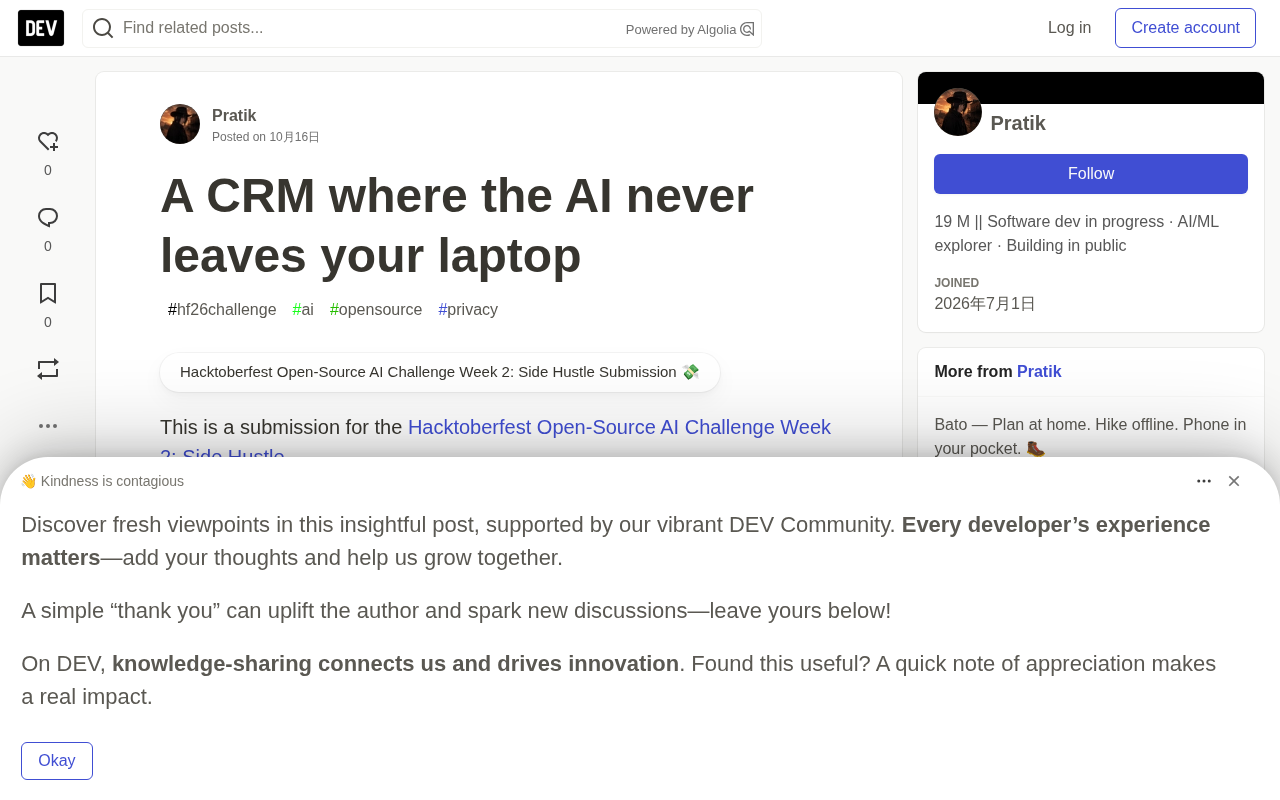
Task: Add a heart reaction to the post
Action: [x=48, y=142]
